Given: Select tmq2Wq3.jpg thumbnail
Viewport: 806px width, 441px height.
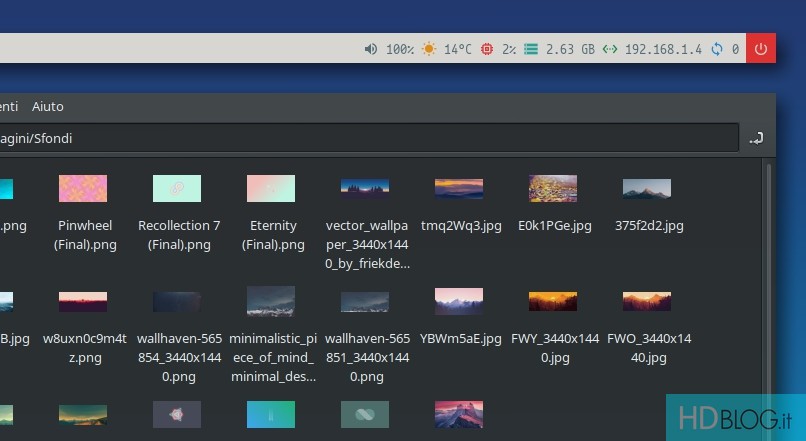Looking at the screenshot, I should (x=459, y=188).
